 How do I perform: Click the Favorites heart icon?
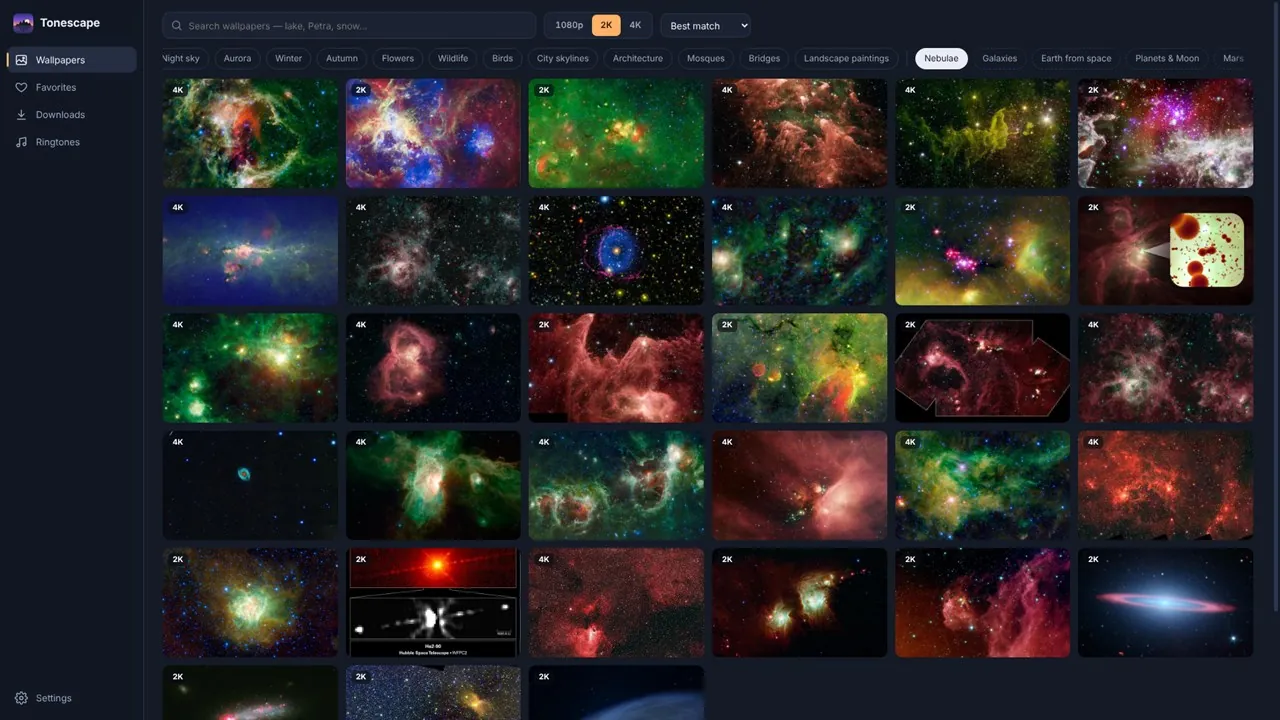tap(21, 87)
